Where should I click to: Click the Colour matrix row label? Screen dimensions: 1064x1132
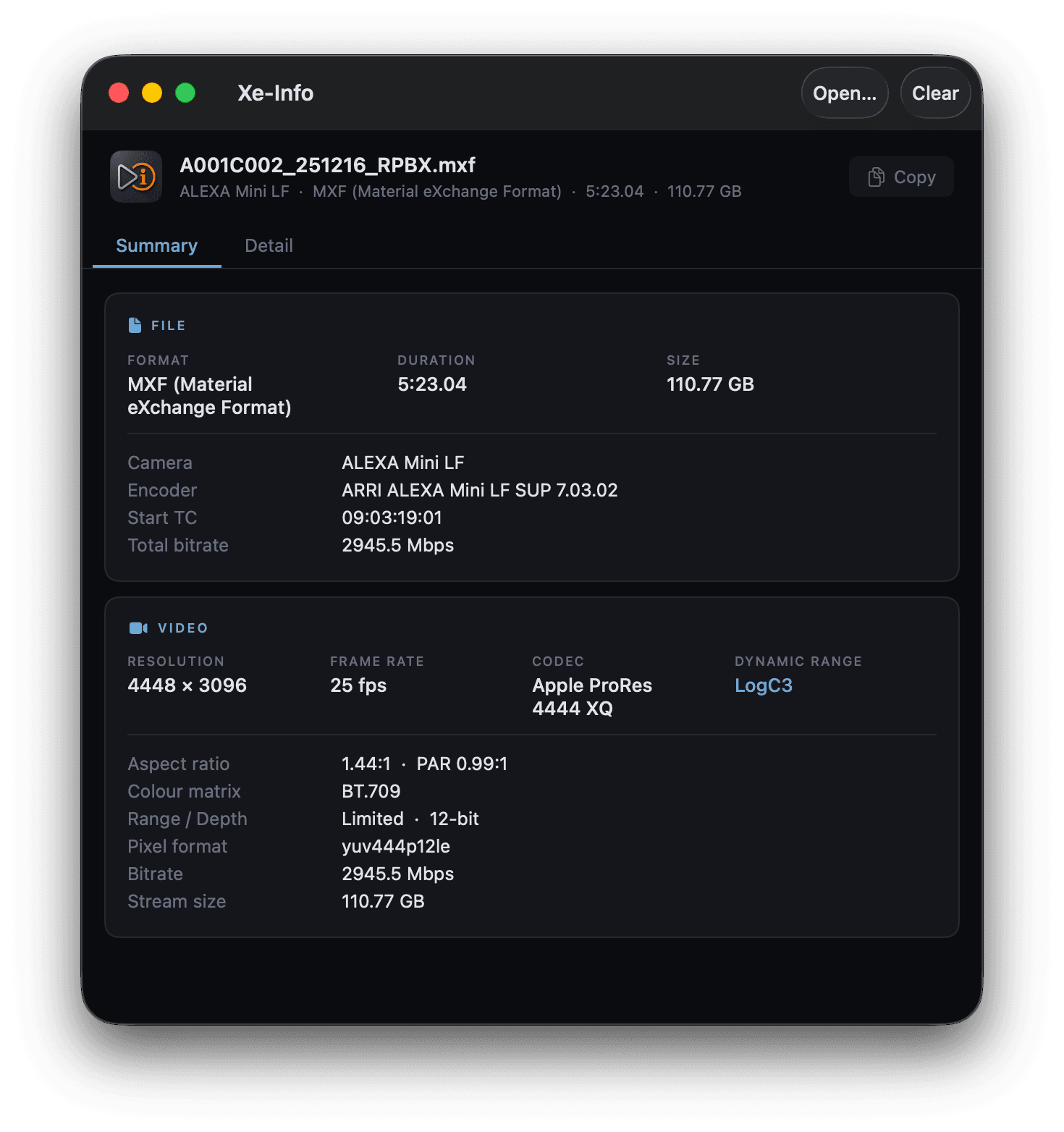[x=185, y=791]
